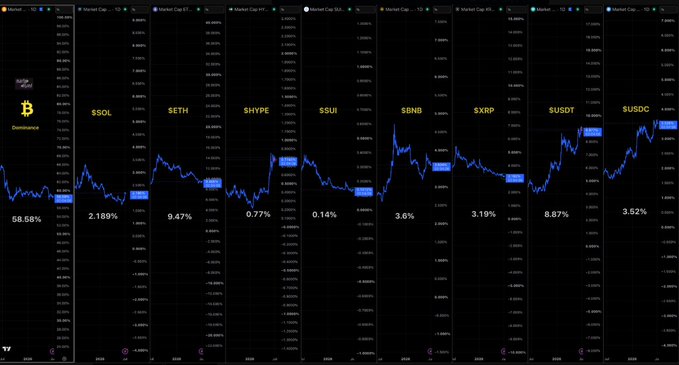The height and width of the screenshot is (365, 679).
Task: Click the green market status dot on XRP chart
Action: click(x=501, y=9)
